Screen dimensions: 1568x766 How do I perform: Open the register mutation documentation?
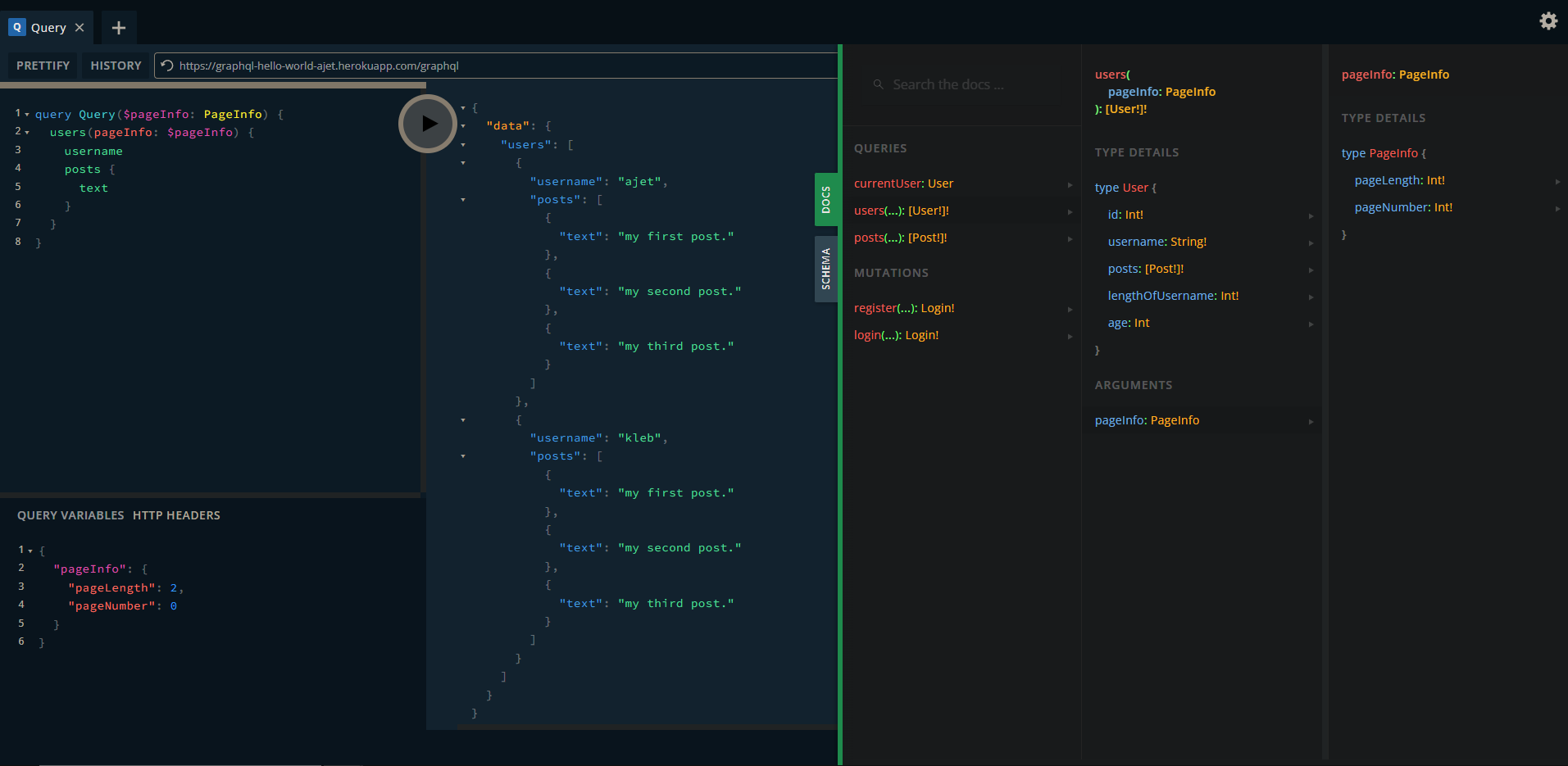[904, 307]
